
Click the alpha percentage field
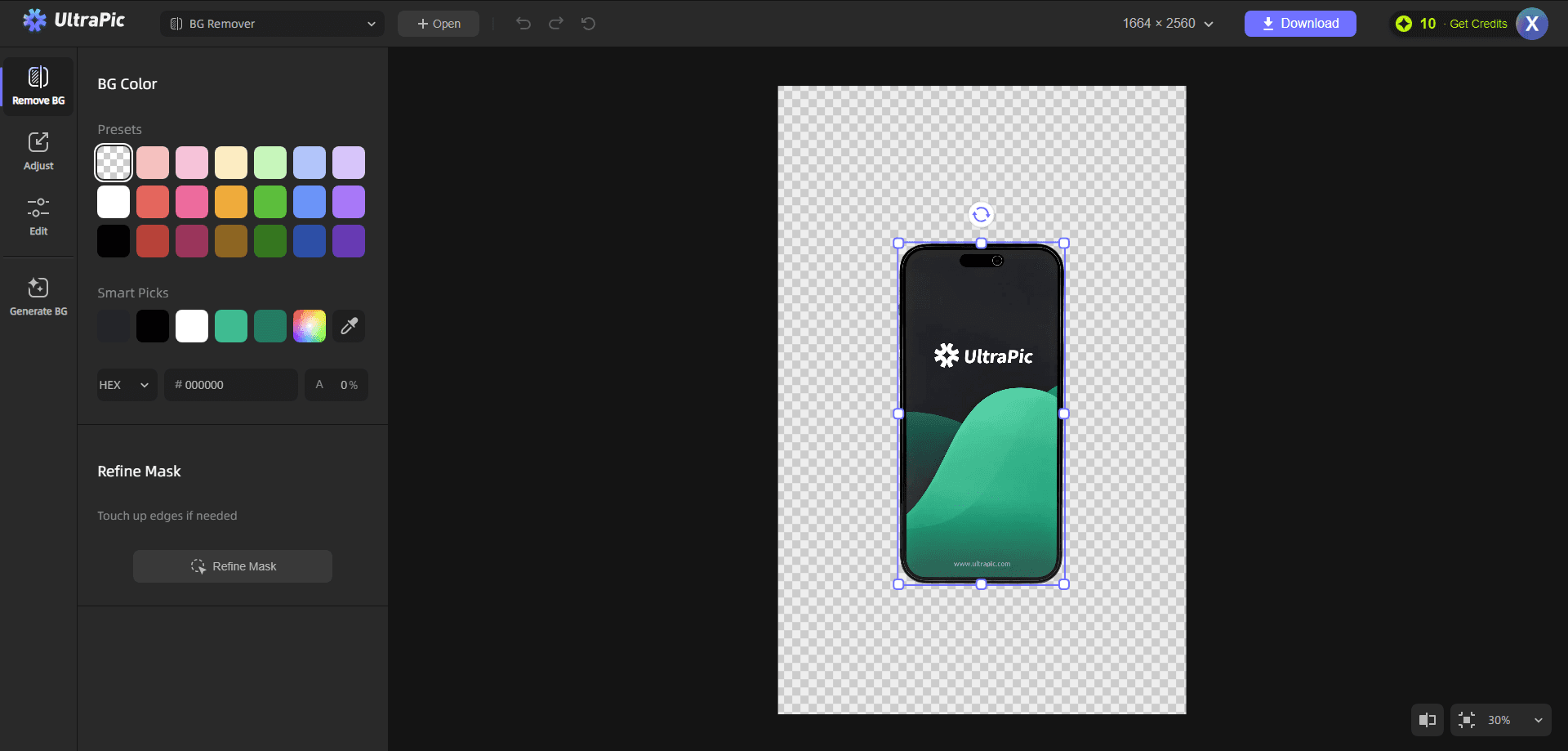[336, 385]
